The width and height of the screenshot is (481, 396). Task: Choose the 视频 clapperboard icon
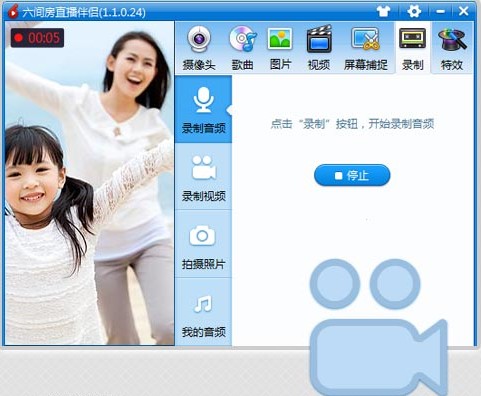[x=319, y=48]
